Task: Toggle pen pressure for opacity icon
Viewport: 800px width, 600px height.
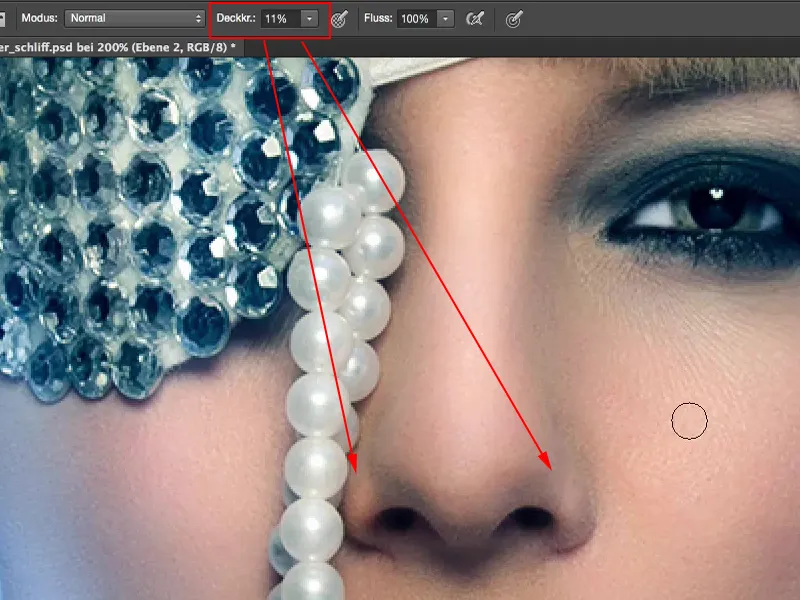Action: click(x=339, y=19)
